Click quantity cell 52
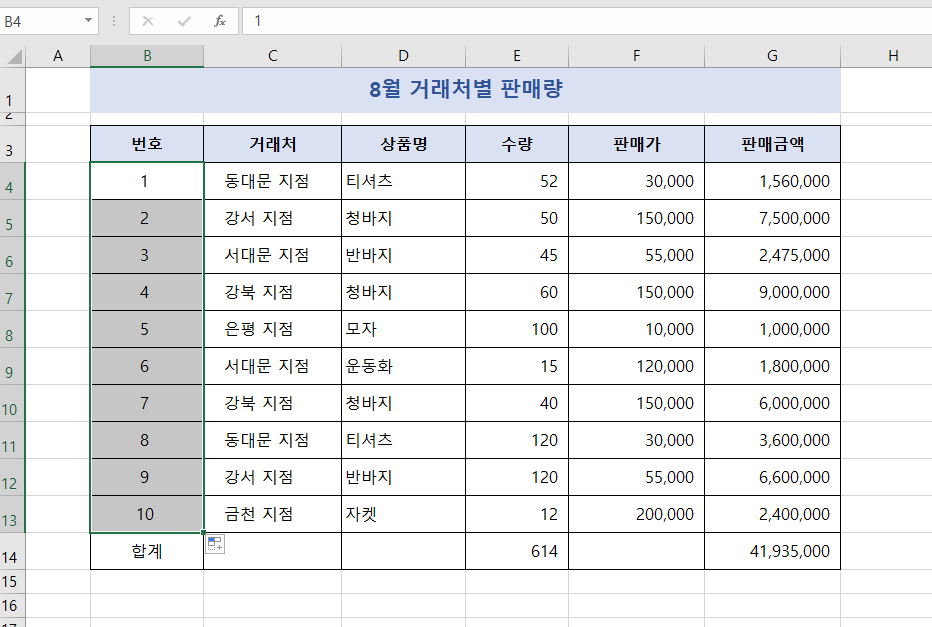This screenshot has height=627, width=932. coord(517,181)
